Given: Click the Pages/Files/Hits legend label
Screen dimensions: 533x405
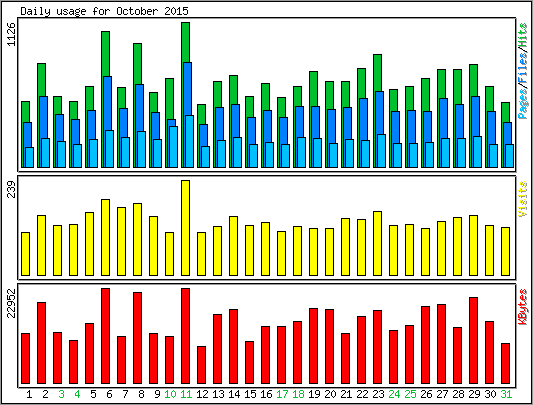Looking at the screenshot, I should click(523, 71).
